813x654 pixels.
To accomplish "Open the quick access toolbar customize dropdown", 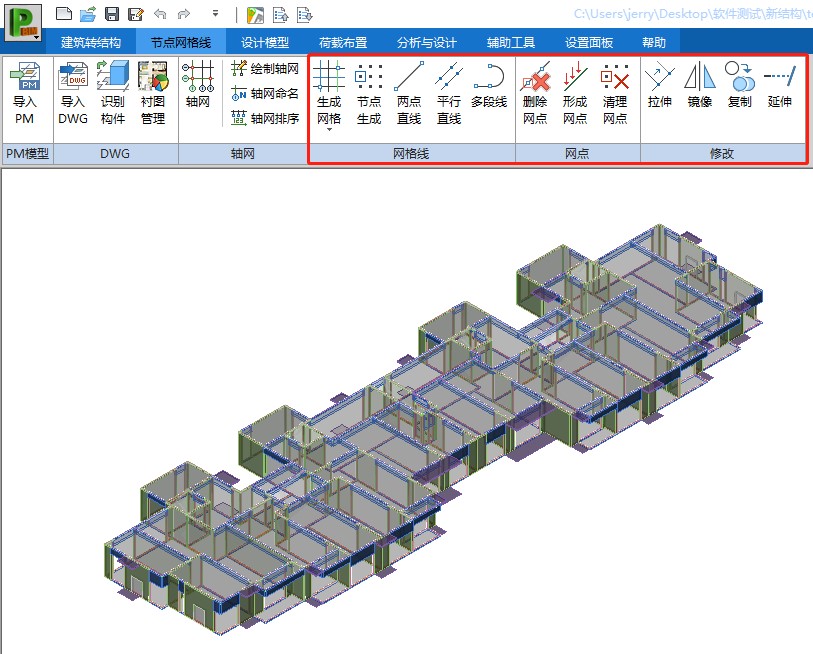I will [216, 14].
